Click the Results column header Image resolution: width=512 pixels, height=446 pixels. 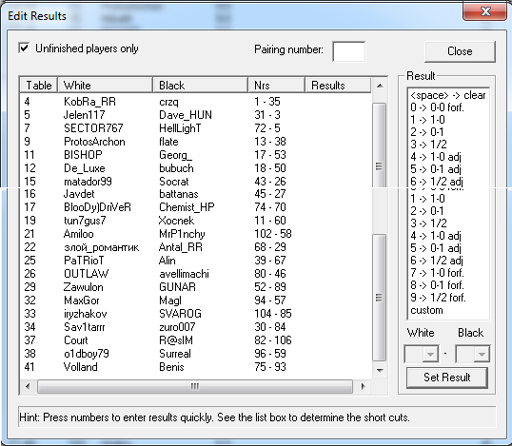(x=338, y=85)
